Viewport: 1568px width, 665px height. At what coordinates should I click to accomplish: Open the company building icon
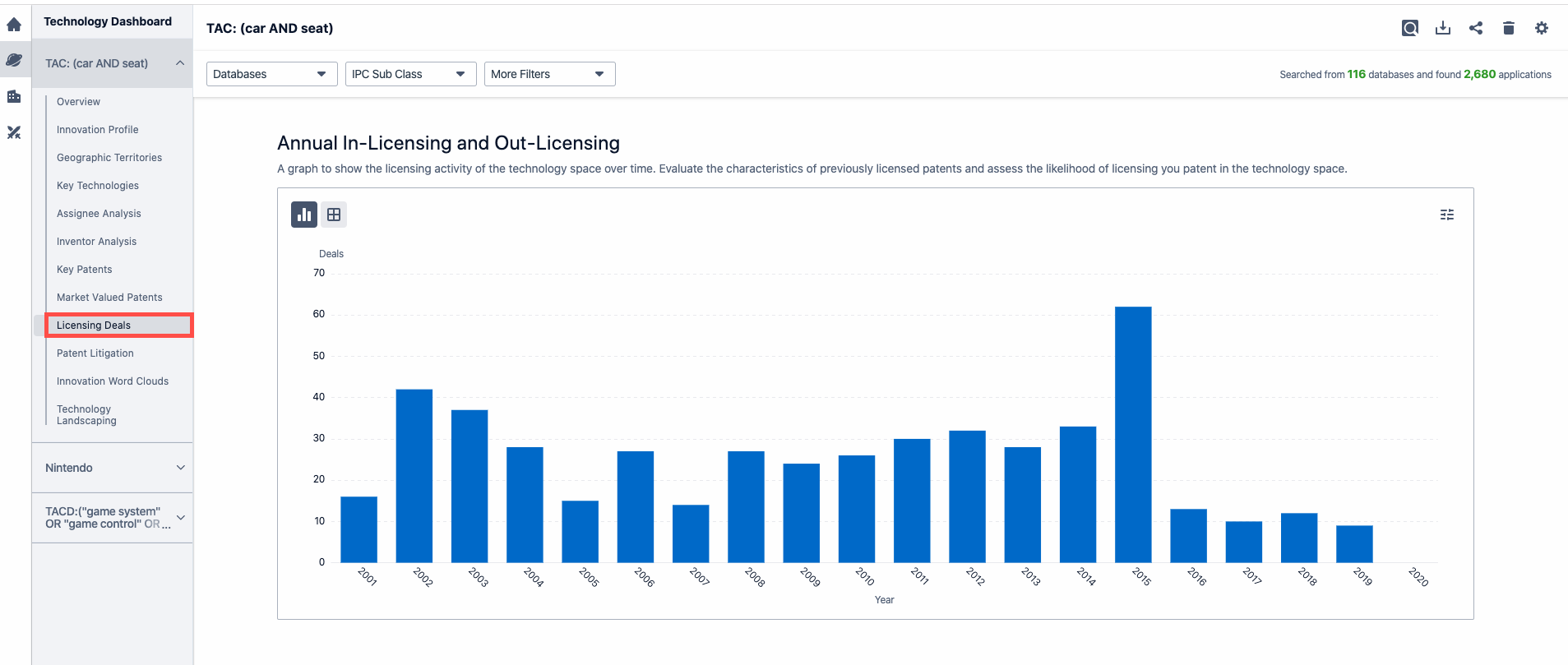pos(14,96)
